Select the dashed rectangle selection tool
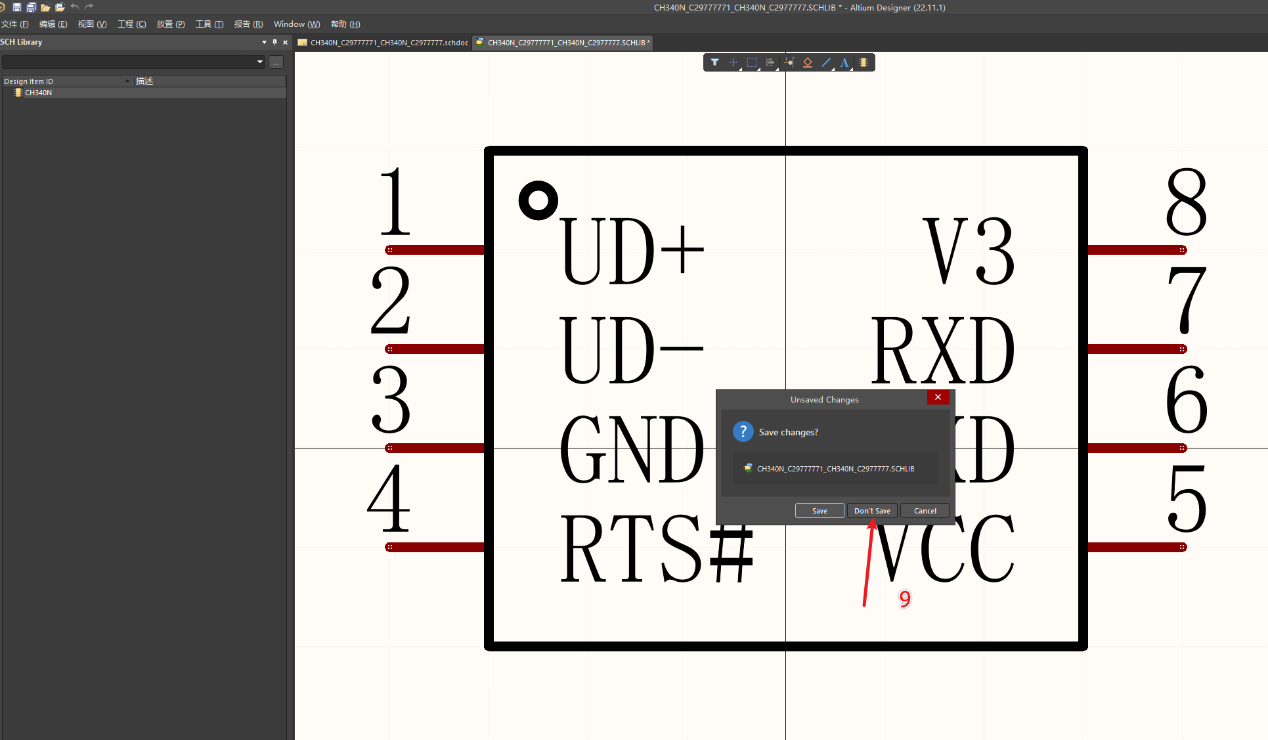1268x740 pixels. pyautogui.click(x=752, y=62)
